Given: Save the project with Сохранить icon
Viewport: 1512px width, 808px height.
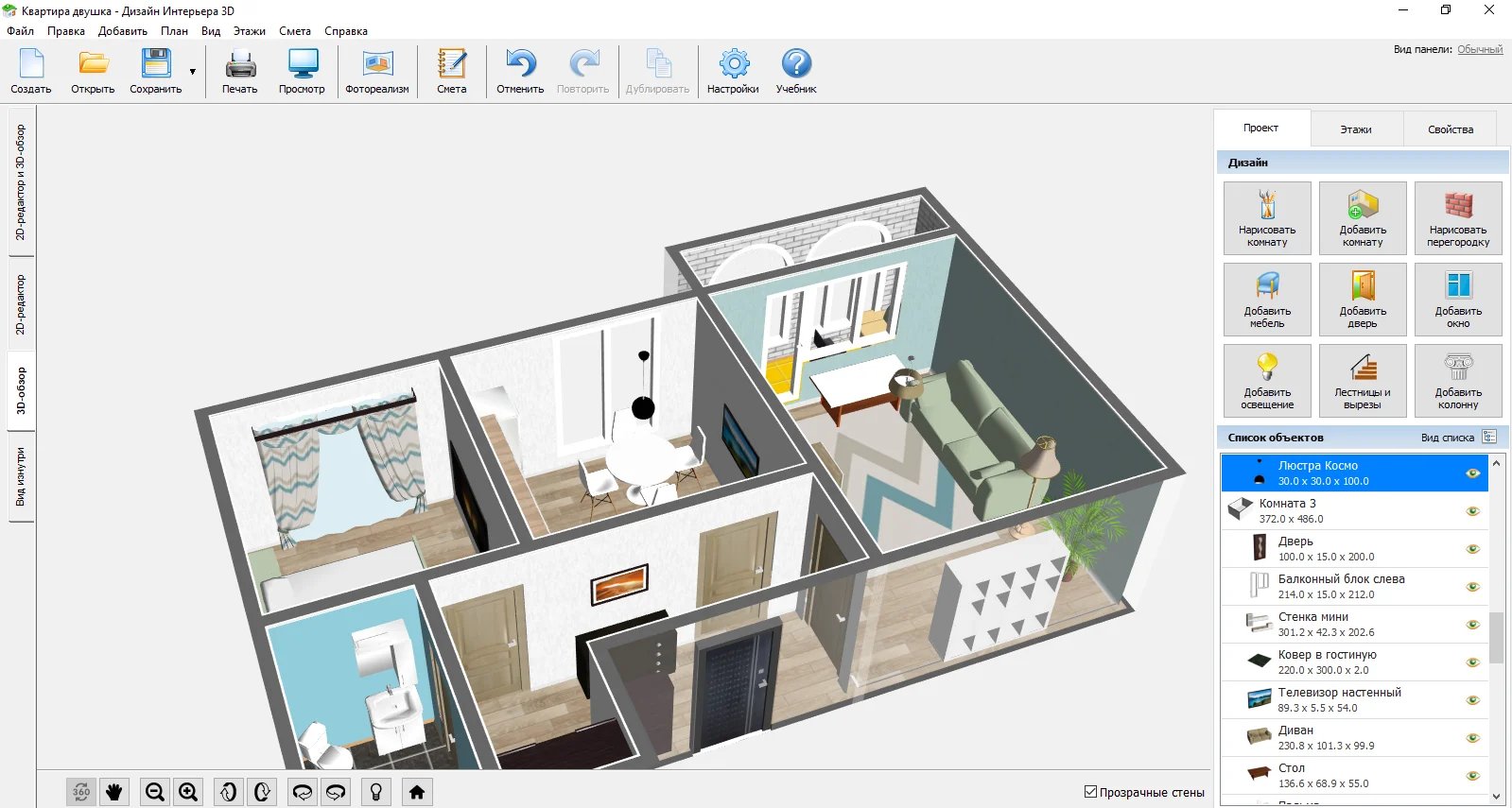Looking at the screenshot, I should tap(156, 71).
